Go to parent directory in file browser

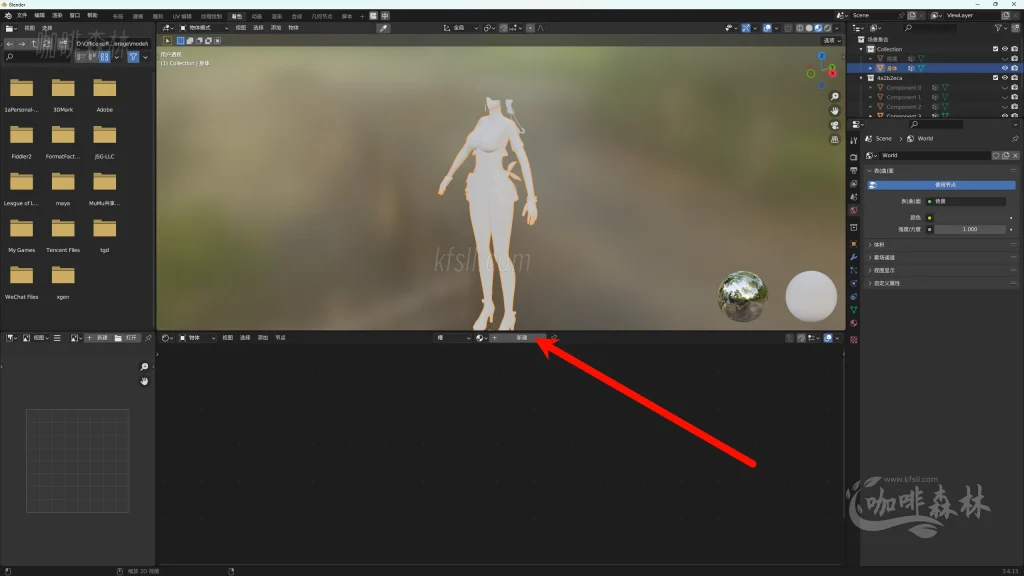point(34,44)
